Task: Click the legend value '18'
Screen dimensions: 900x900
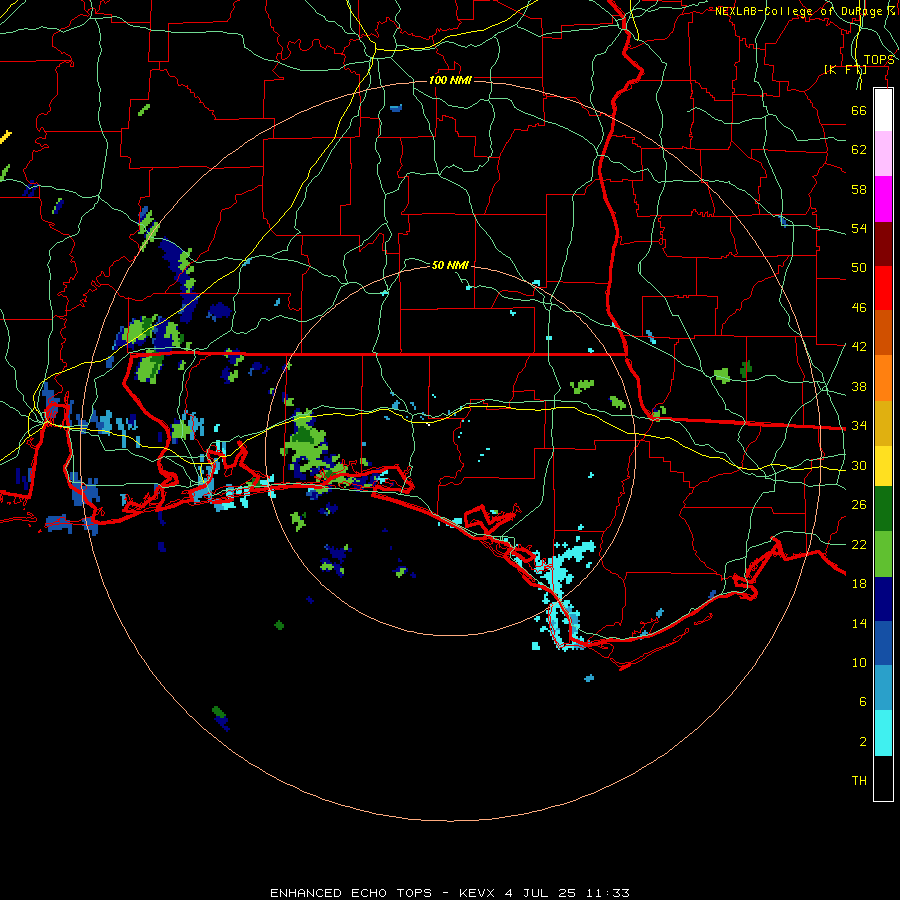Action: 859,584
